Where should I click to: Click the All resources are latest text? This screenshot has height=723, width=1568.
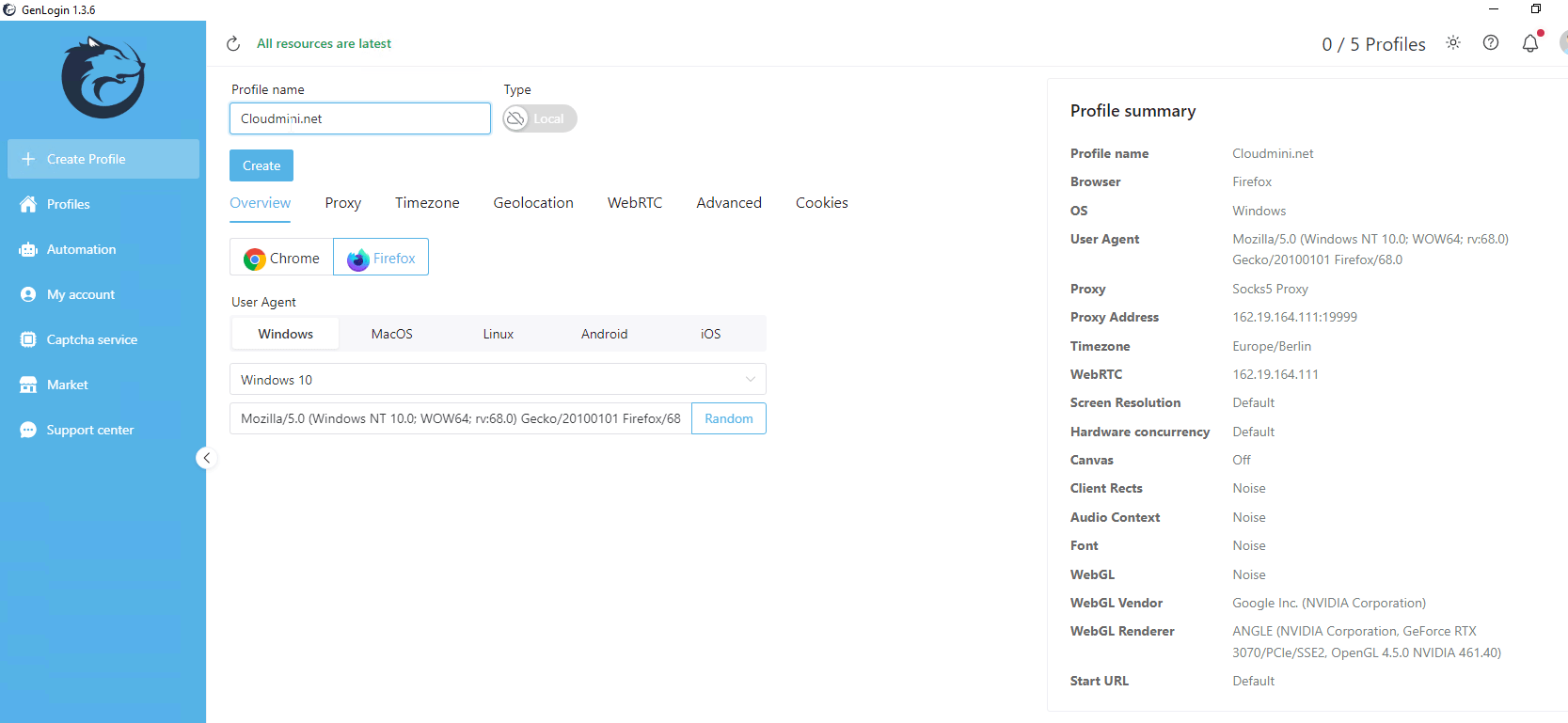(324, 43)
